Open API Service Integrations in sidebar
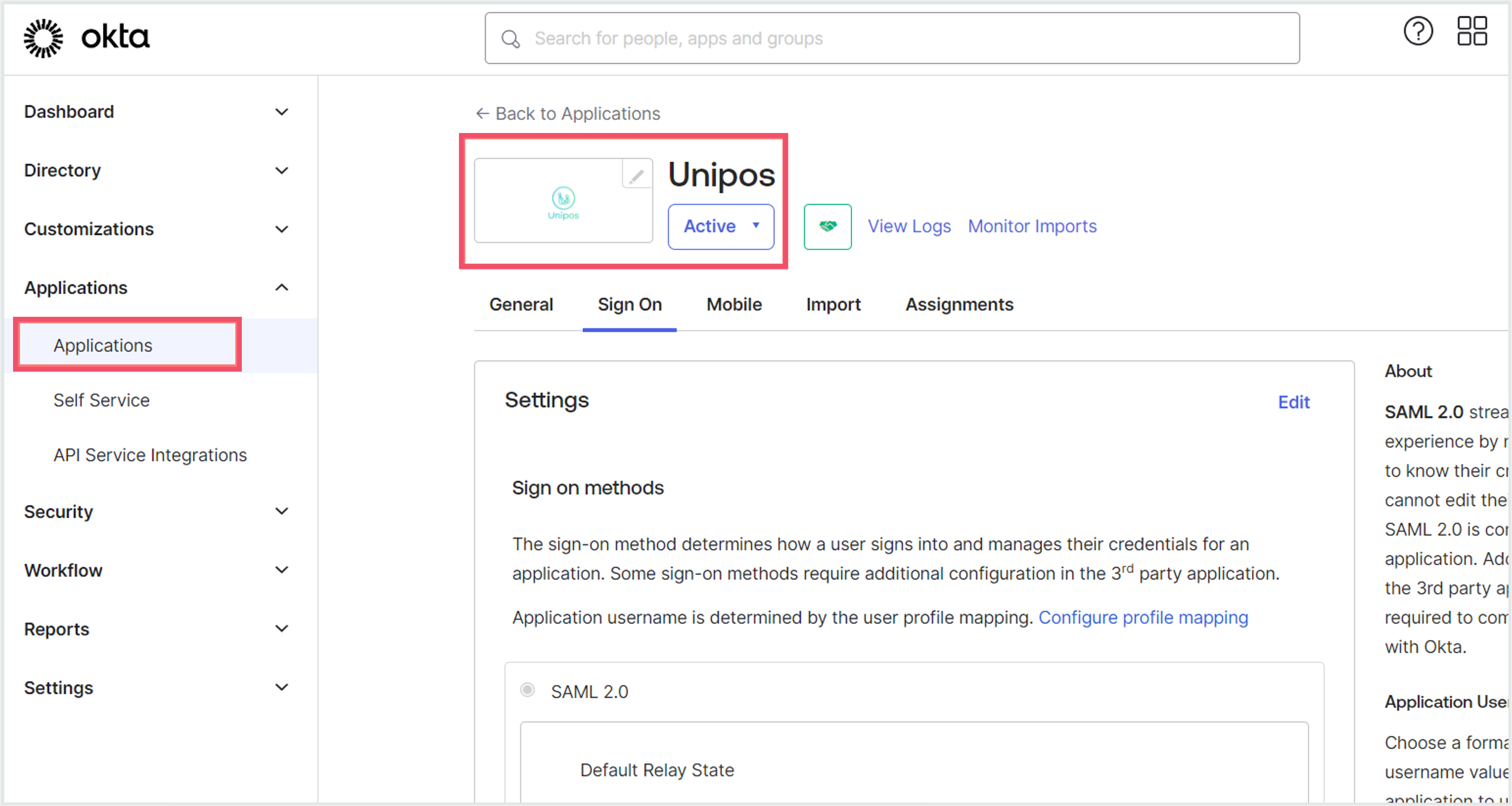This screenshot has width=1512, height=806. click(x=150, y=455)
